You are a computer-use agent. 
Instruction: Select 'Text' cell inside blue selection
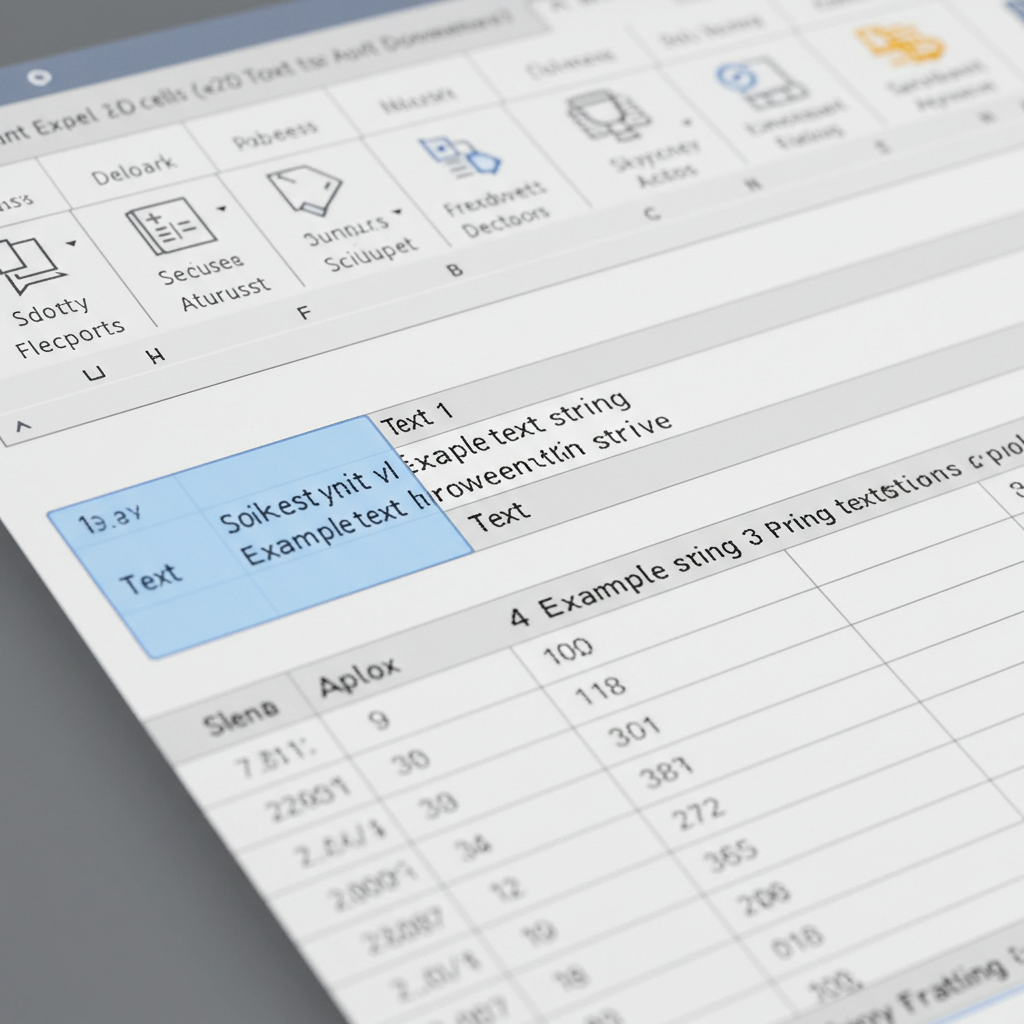click(150, 577)
